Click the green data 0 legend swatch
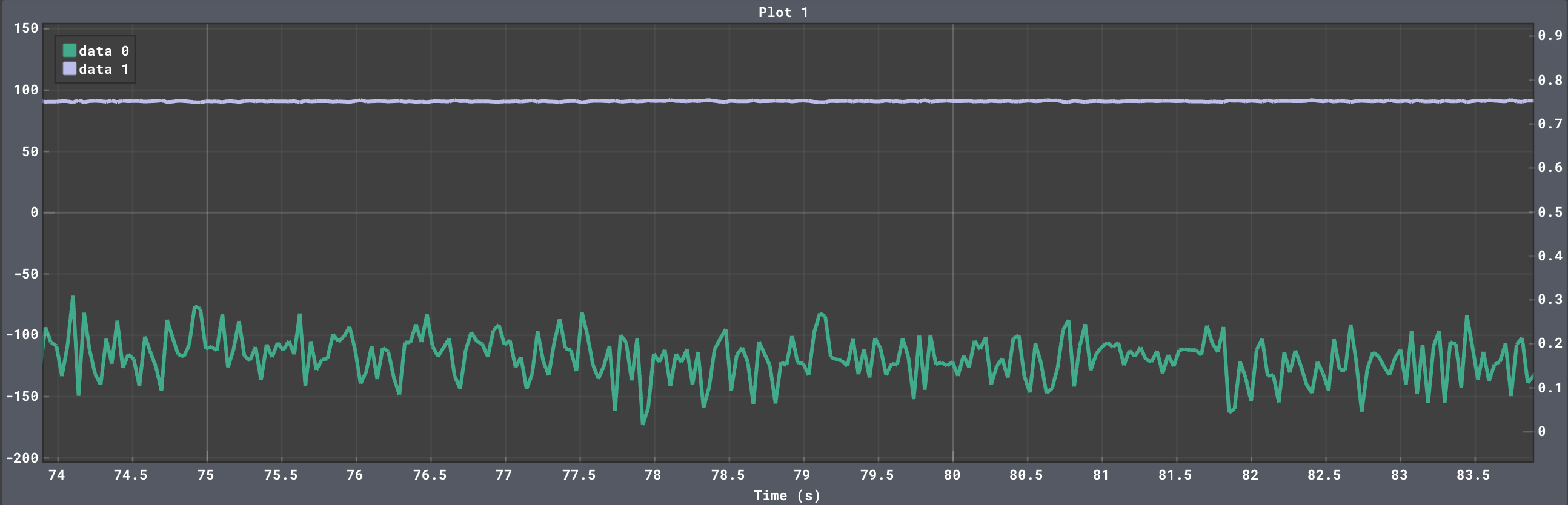 [x=70, y=50]
